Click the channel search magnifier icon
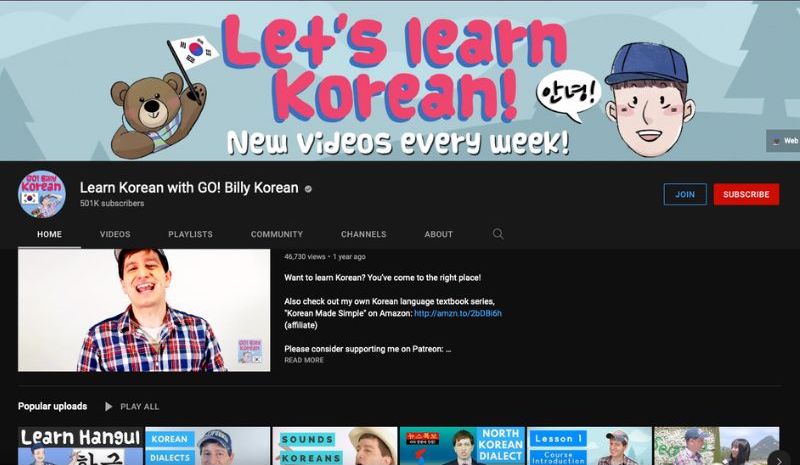Viewport: 800px width, 465px height. pos(498,234)
